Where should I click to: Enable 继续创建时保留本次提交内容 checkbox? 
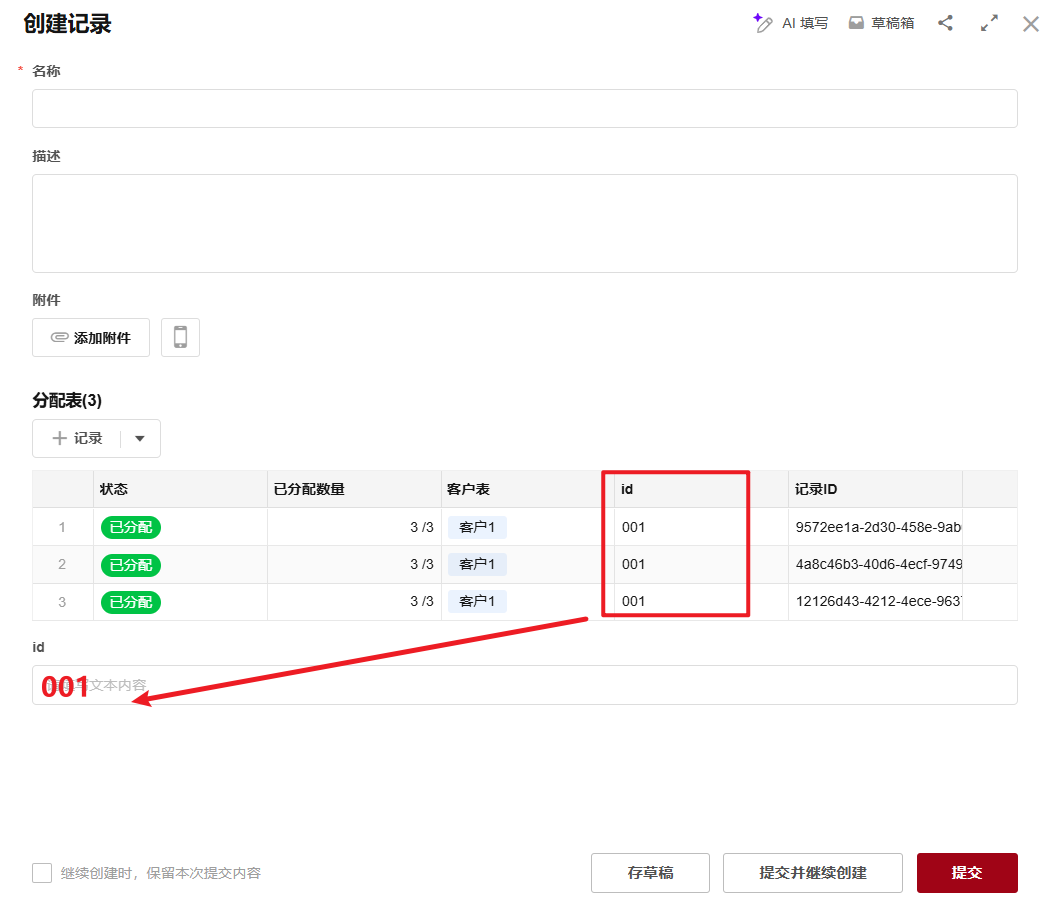[42, 873]
